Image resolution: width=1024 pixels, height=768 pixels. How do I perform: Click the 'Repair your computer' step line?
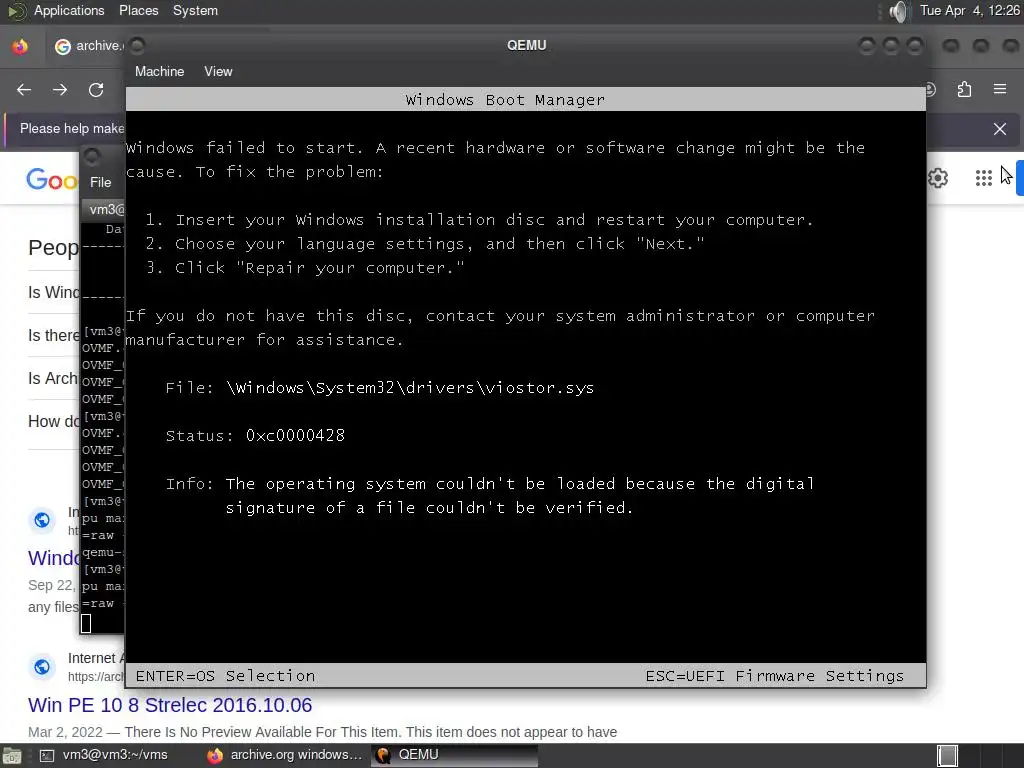coord(304,268)
